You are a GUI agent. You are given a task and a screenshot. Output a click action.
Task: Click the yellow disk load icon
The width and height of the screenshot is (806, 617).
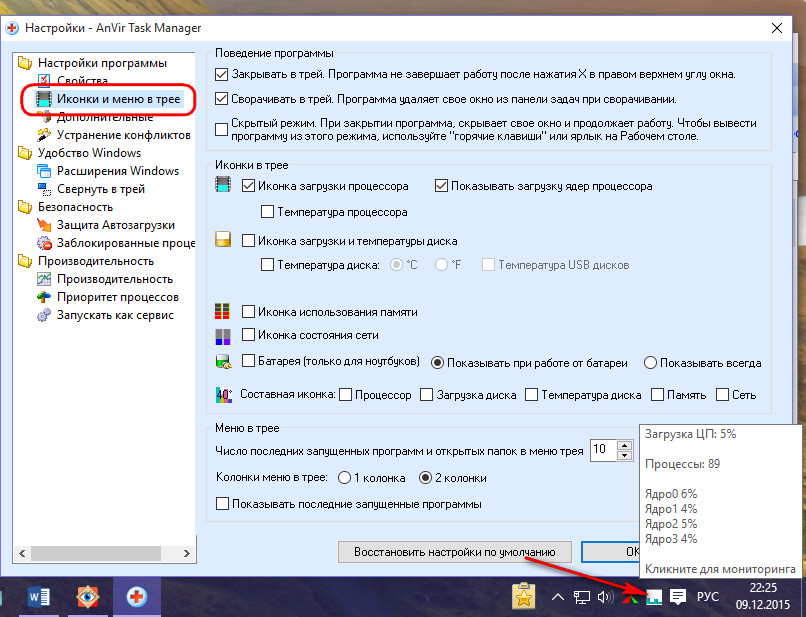(223, 240)
